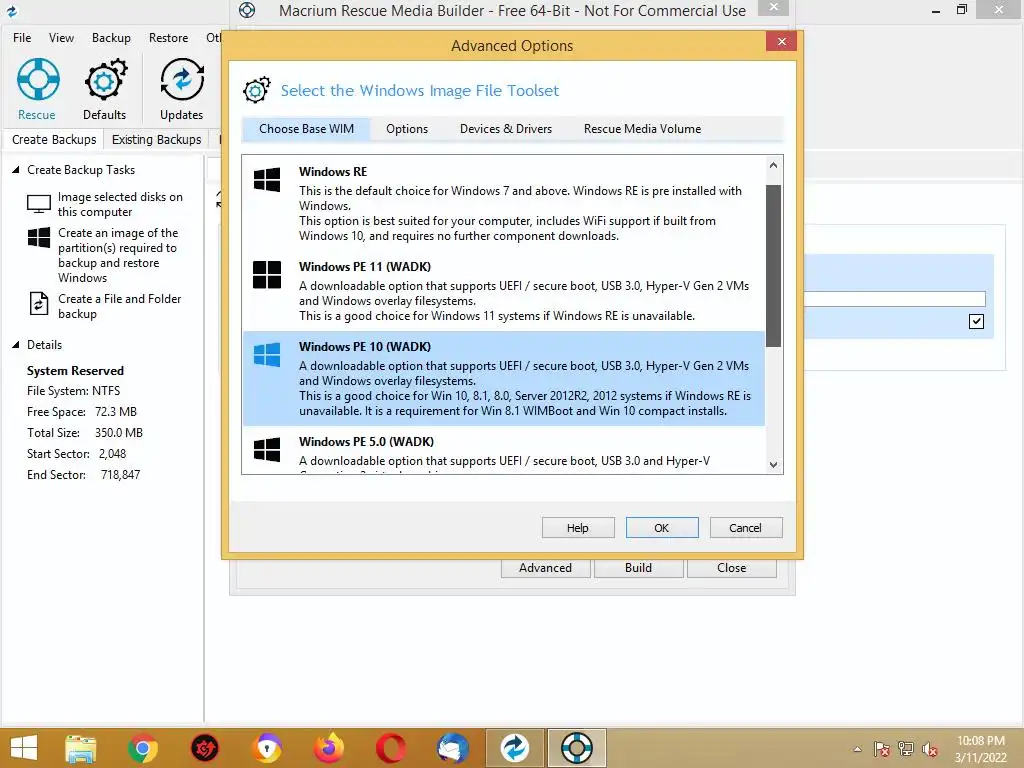Select Windows PE 10 (WADK) title
The image size is (1024, 768).
point(365,347)
